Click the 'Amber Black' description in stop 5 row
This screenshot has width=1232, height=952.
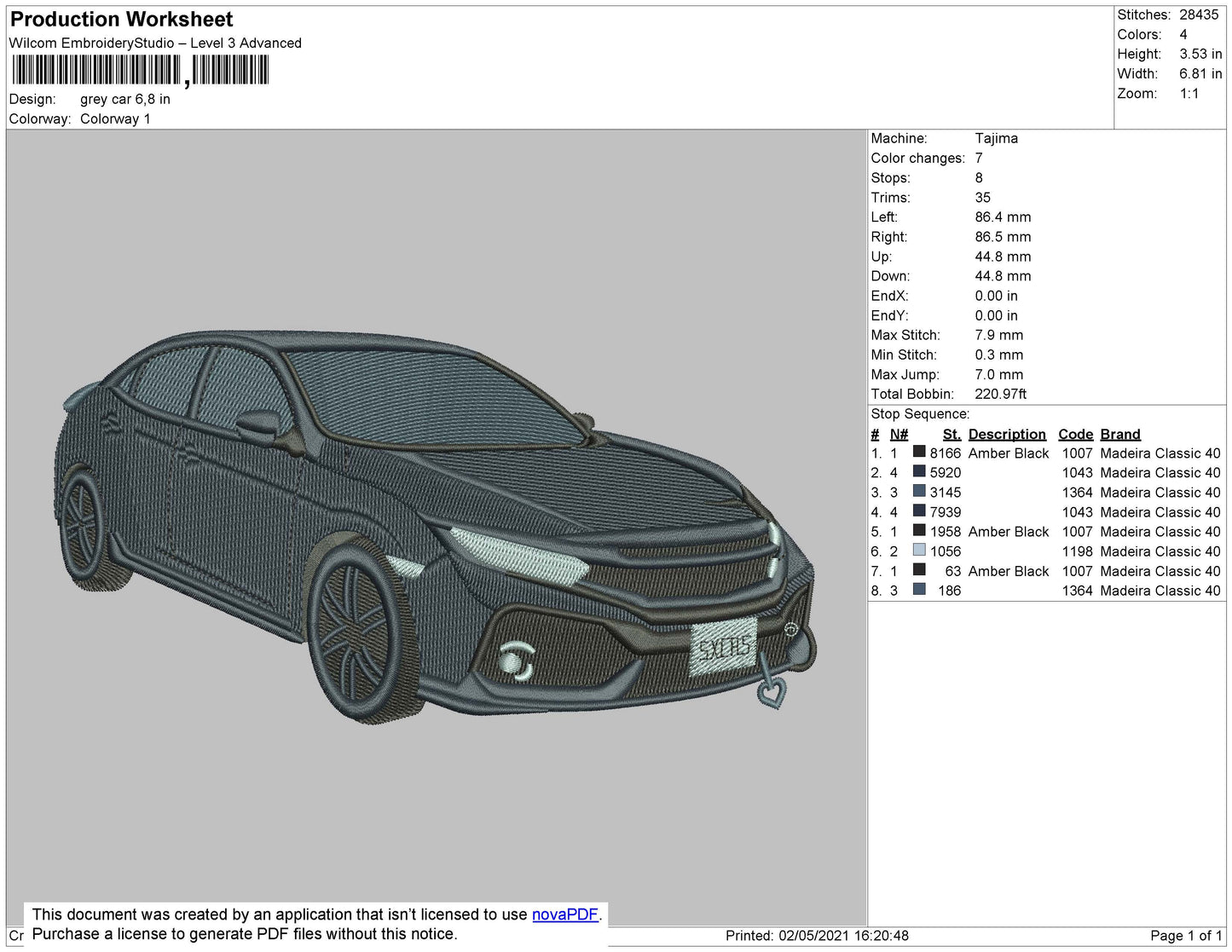(x=1009, y=532)
